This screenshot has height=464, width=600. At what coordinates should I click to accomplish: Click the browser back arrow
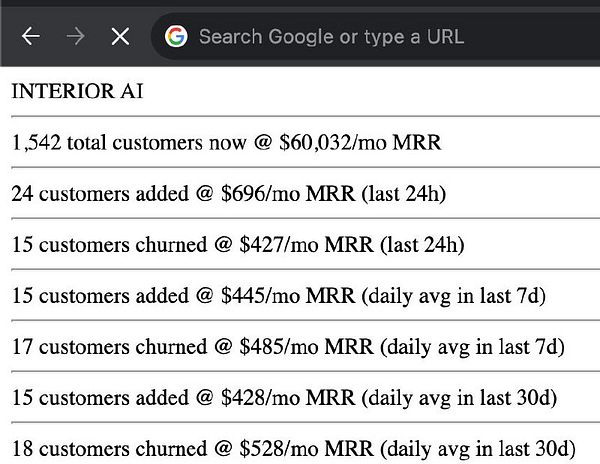click(31, 36)
